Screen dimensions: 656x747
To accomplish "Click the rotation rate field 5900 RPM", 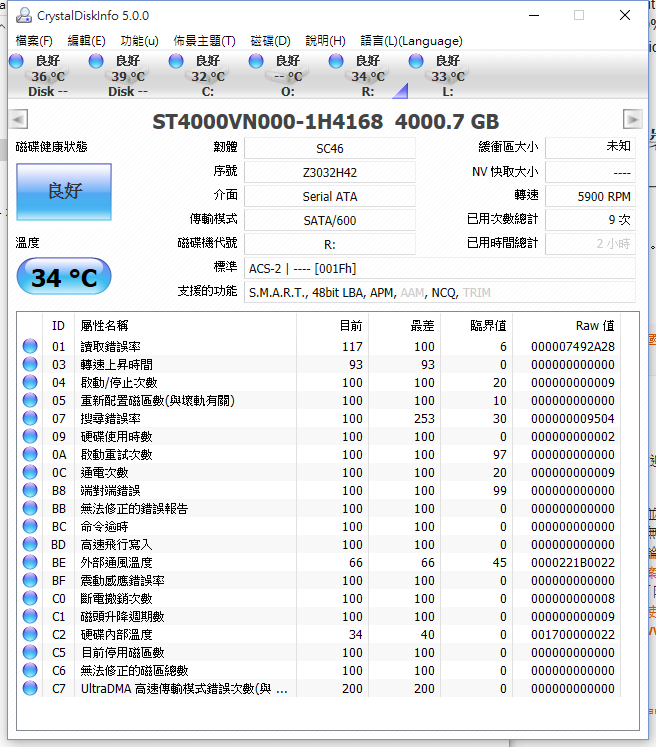I will coord(590,196).
